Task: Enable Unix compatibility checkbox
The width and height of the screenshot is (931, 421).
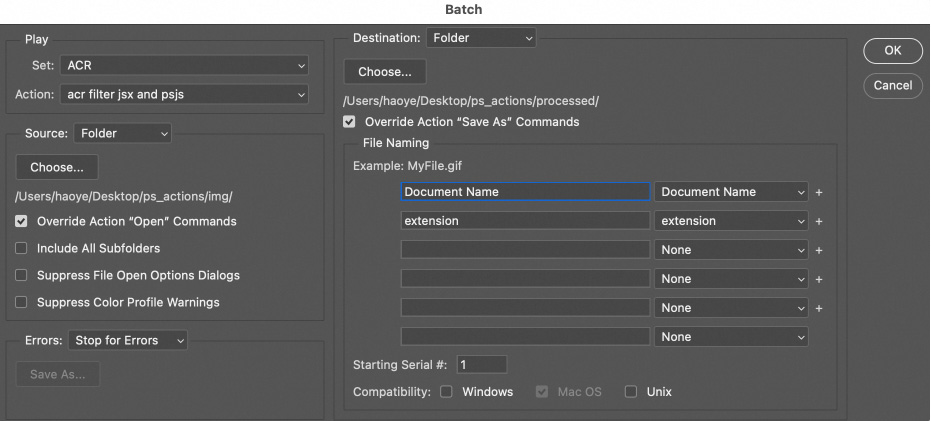Action: click(x=631, y=392)
